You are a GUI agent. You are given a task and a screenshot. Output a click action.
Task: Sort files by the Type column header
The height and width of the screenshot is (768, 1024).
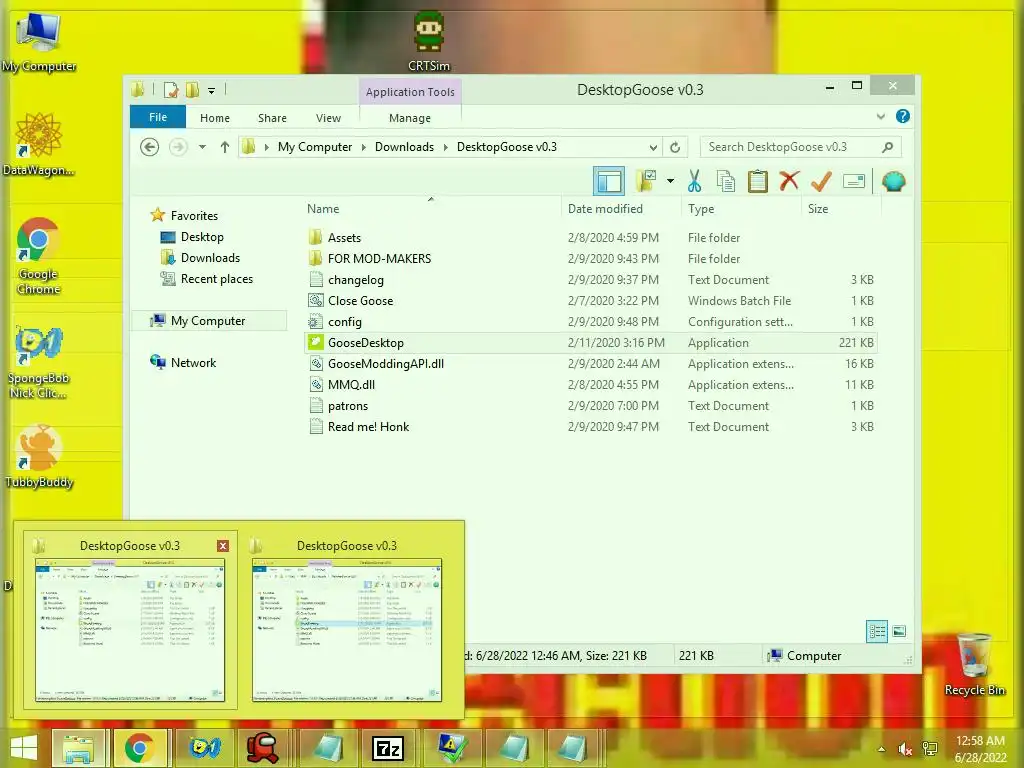(741, 209)
